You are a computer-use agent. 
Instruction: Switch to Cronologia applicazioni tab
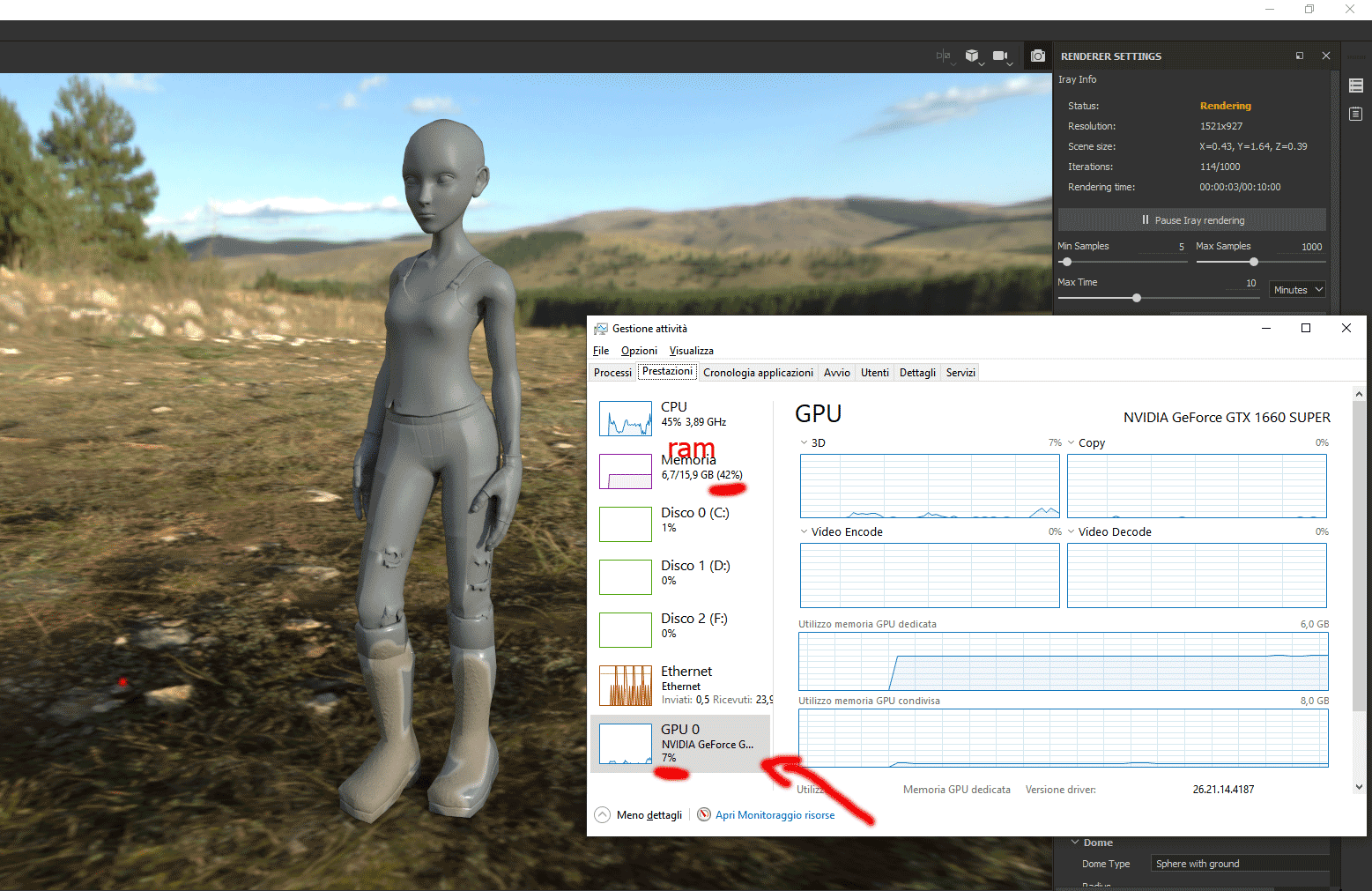[x=758, y=373]
